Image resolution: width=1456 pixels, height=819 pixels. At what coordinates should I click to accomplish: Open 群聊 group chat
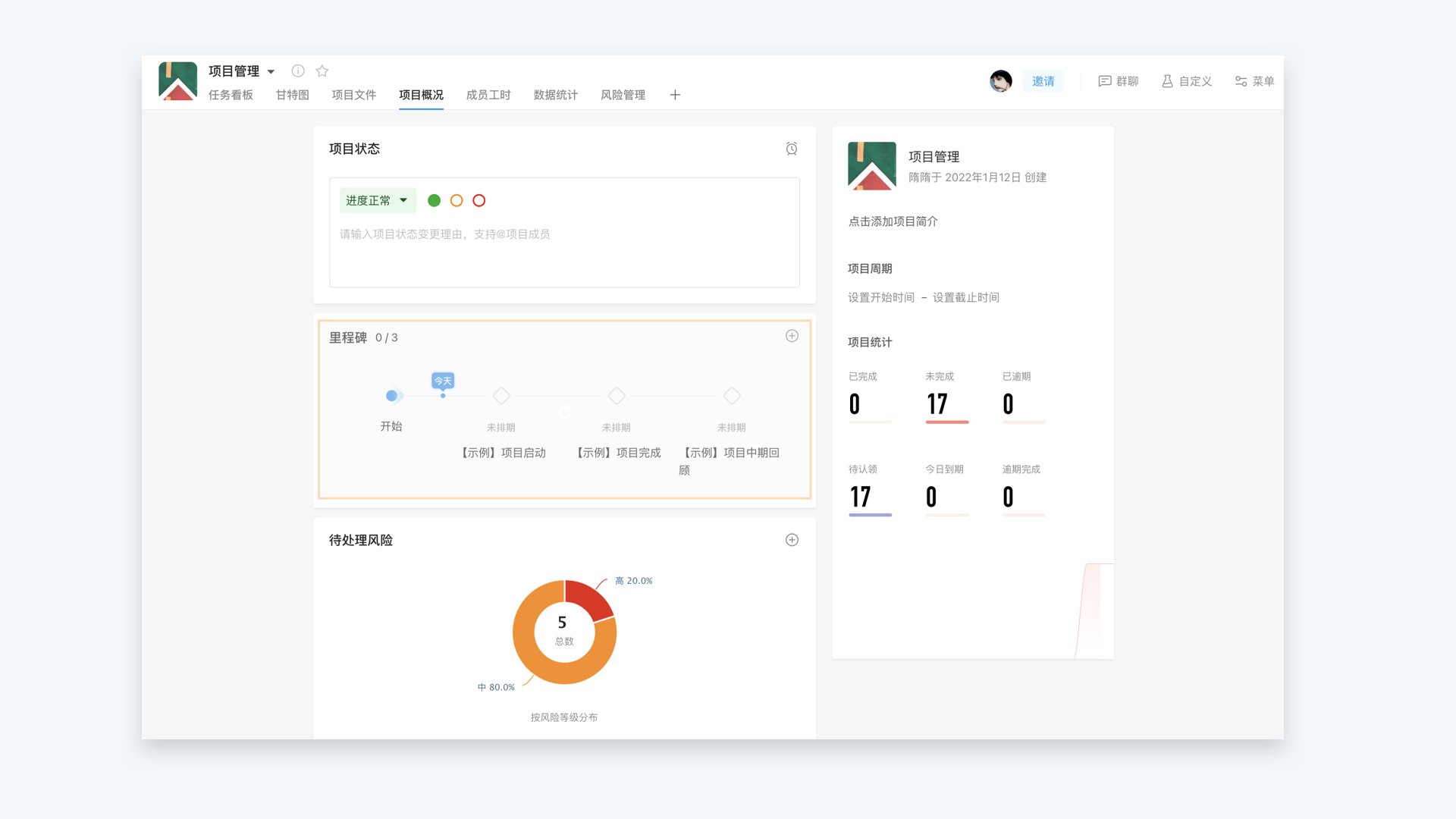(x=1119, y=81)
